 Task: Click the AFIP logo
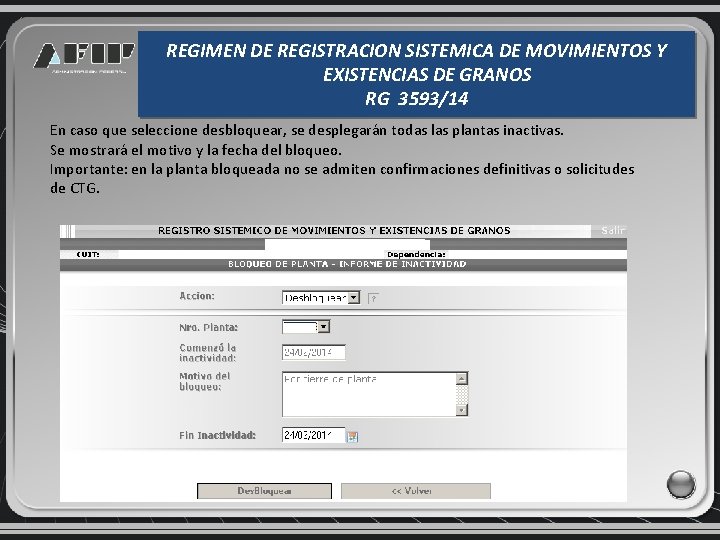[x=84, y=56]
